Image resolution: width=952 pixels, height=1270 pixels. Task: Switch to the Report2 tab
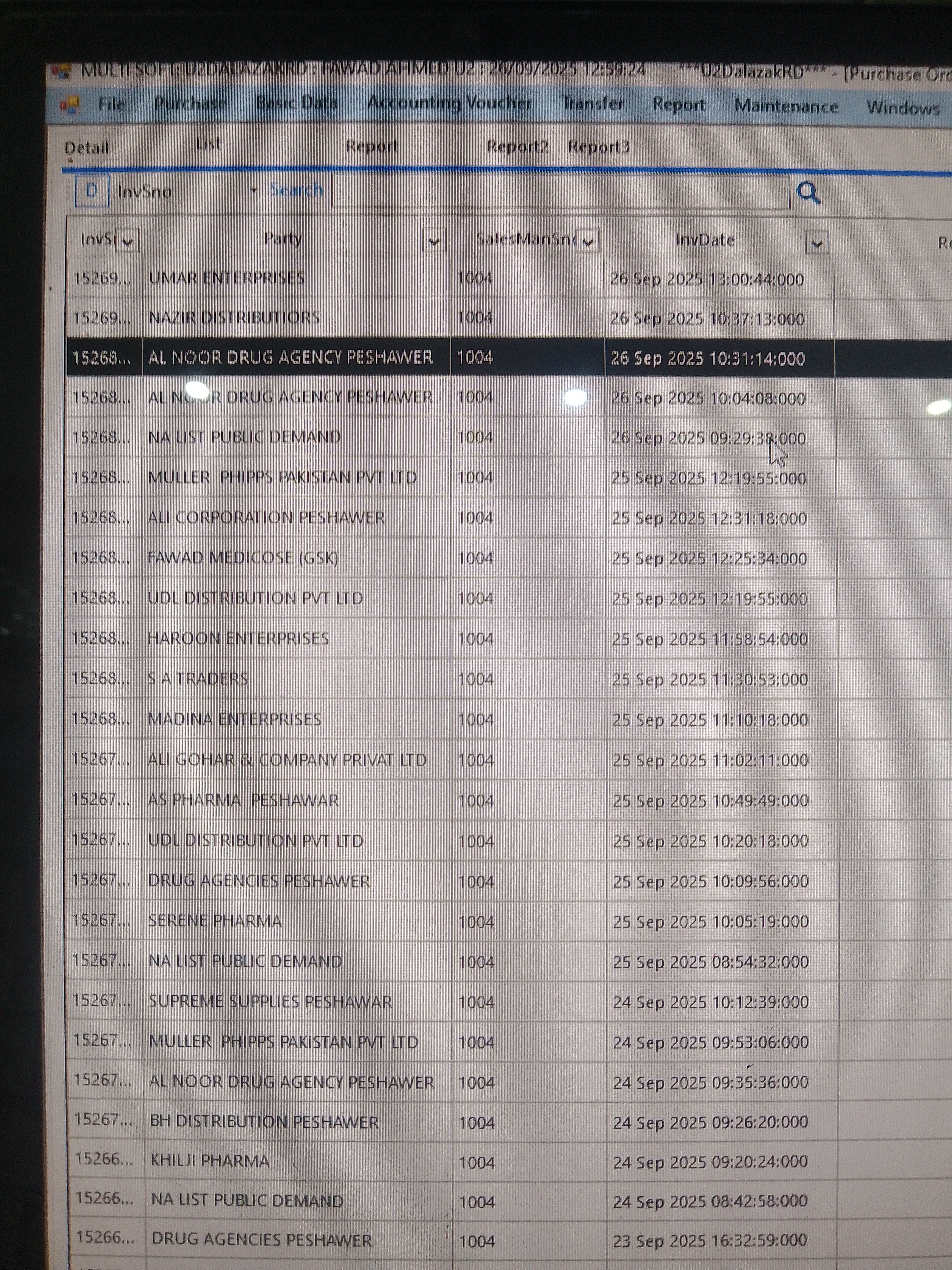click(x=517, y=147)
